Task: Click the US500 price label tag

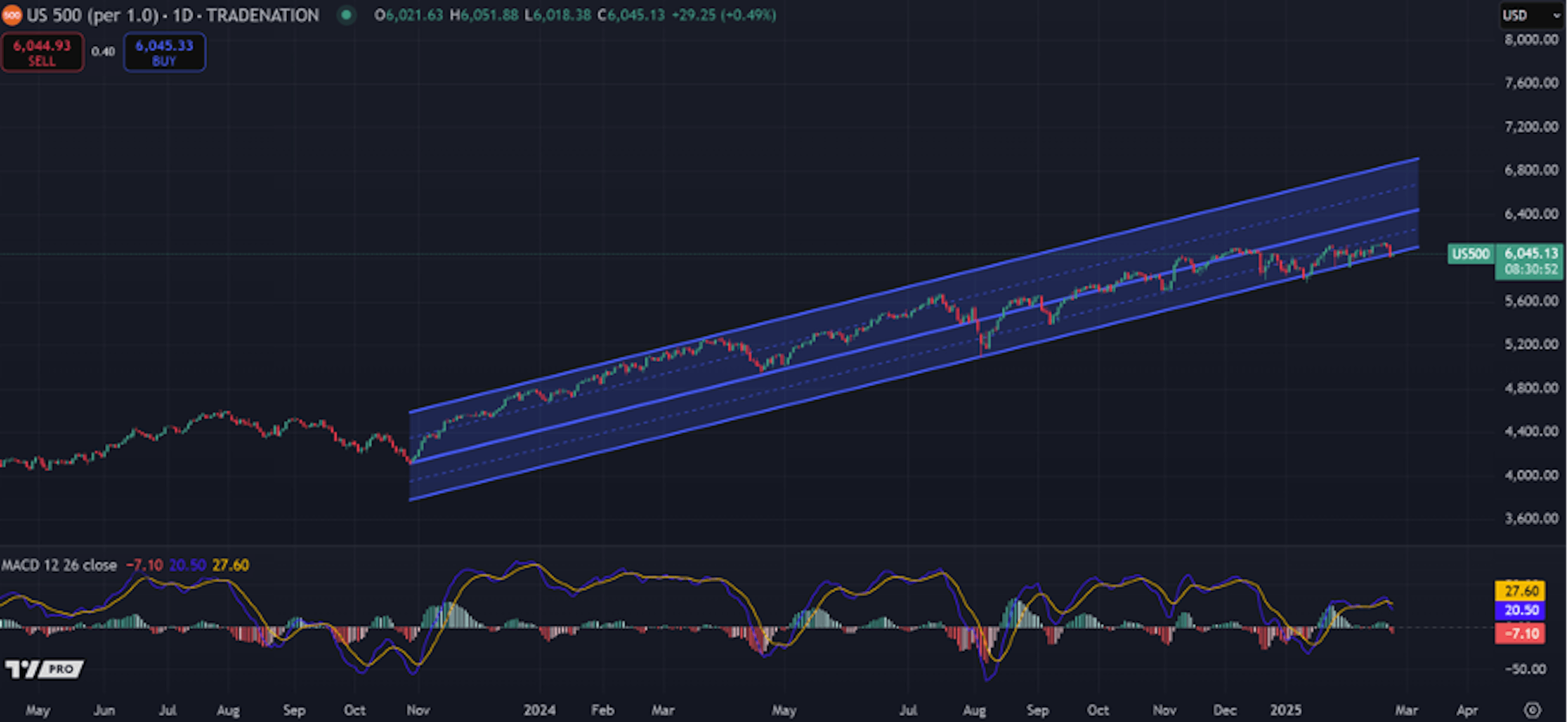Action: click(x=1470, y=253)
